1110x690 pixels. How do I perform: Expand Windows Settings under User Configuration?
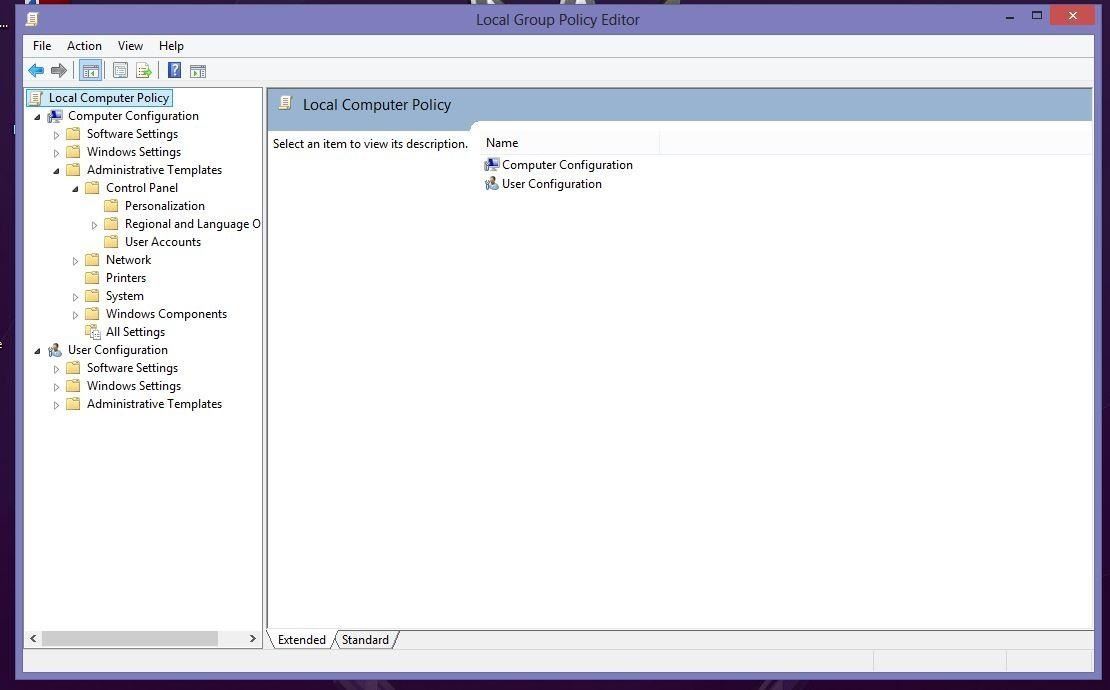(x=57, y=387)
